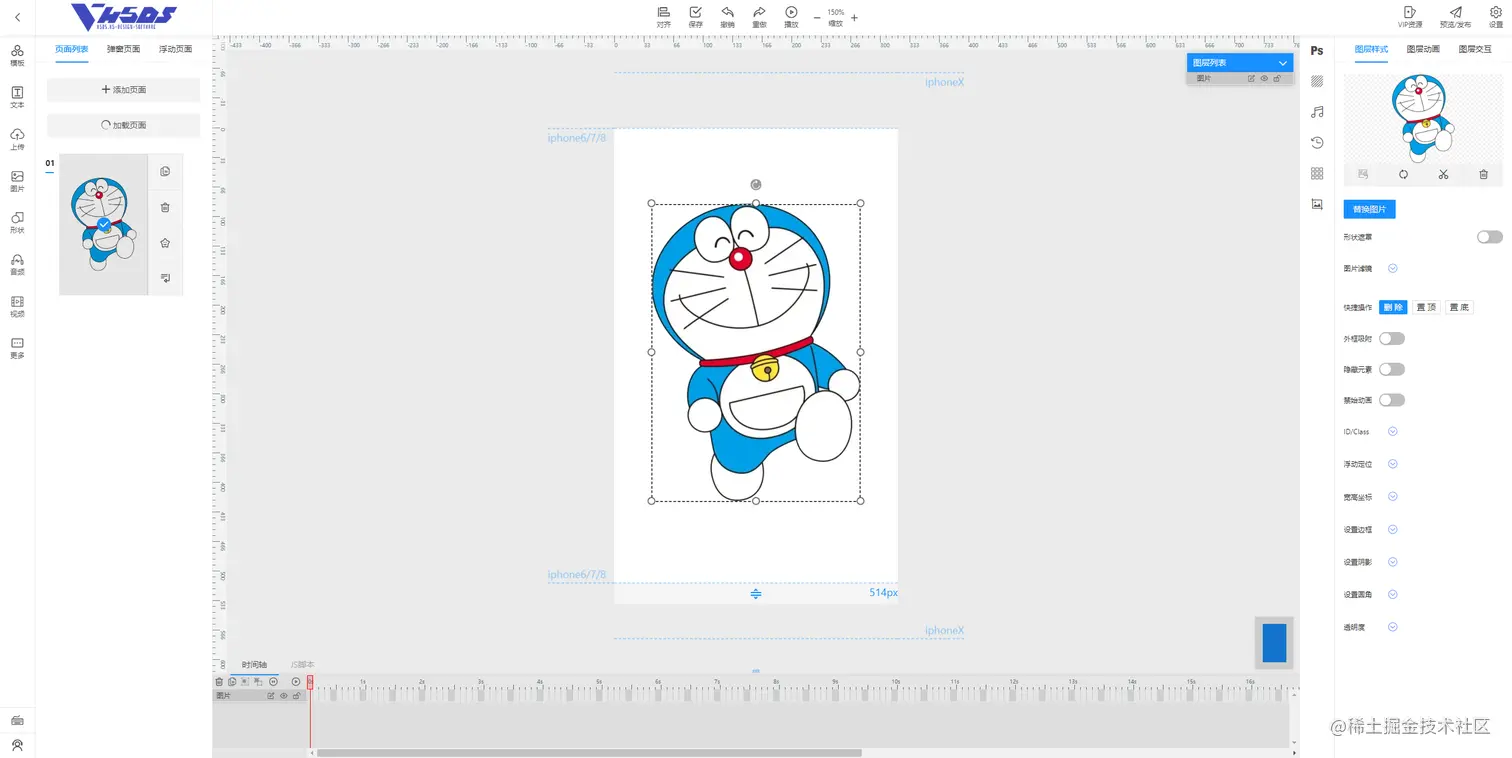1512x758 pixels.
Task: Open the grid icon in right strip
Action: pyautogui.click(x=1317, y=173)
